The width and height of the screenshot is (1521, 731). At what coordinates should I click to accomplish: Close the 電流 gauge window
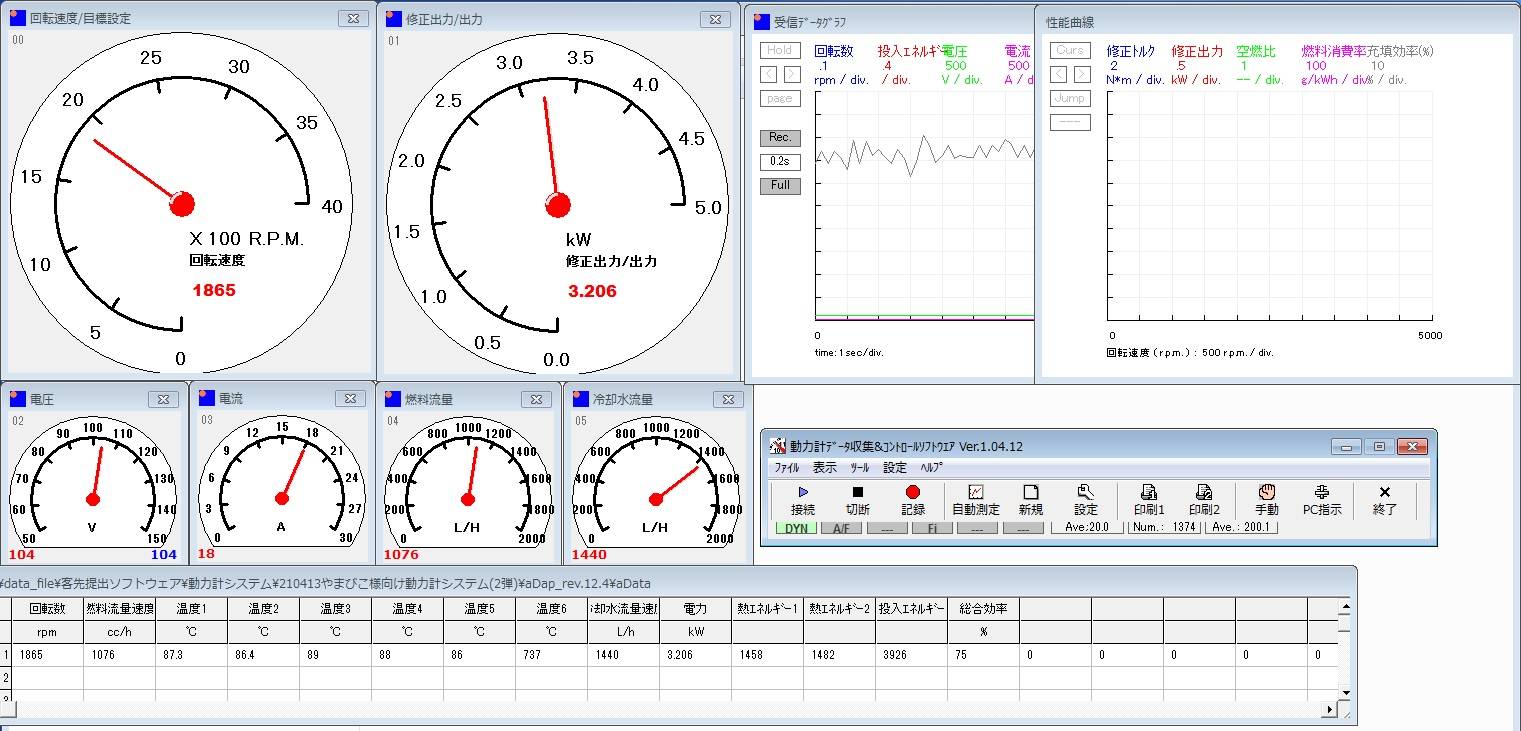[x=350, y=398]
